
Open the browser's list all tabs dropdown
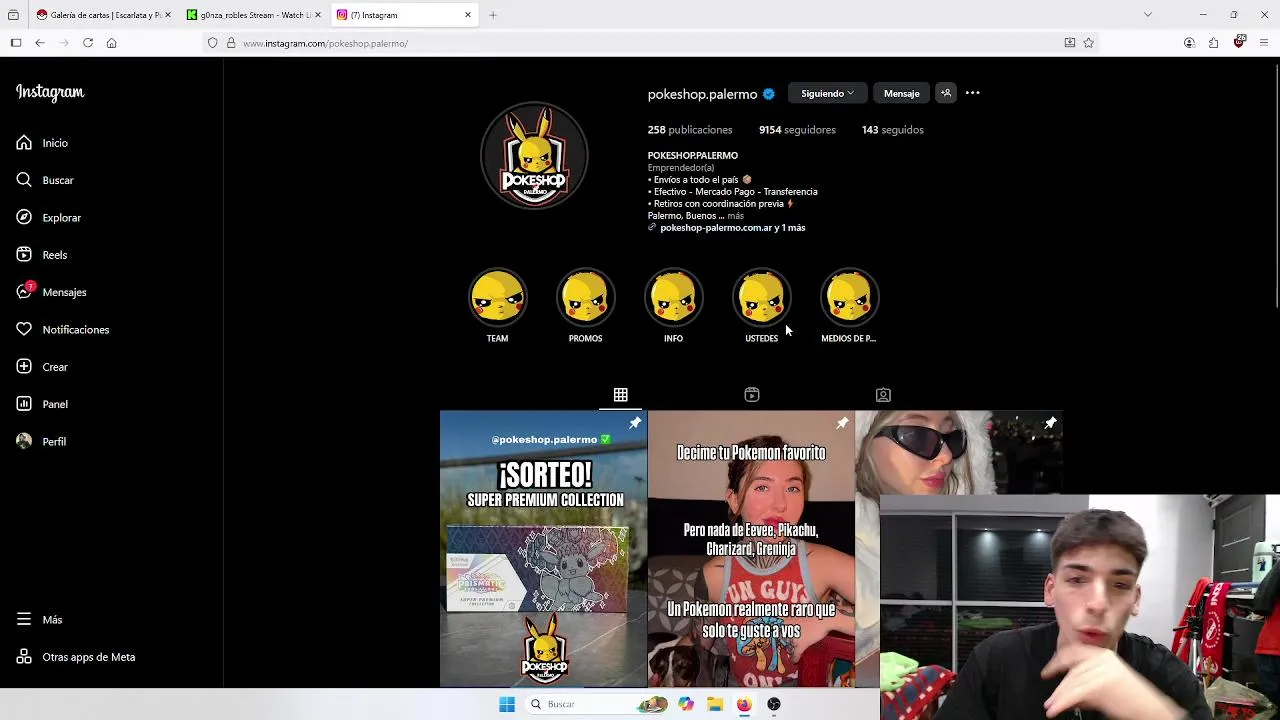click(1148, 15)
